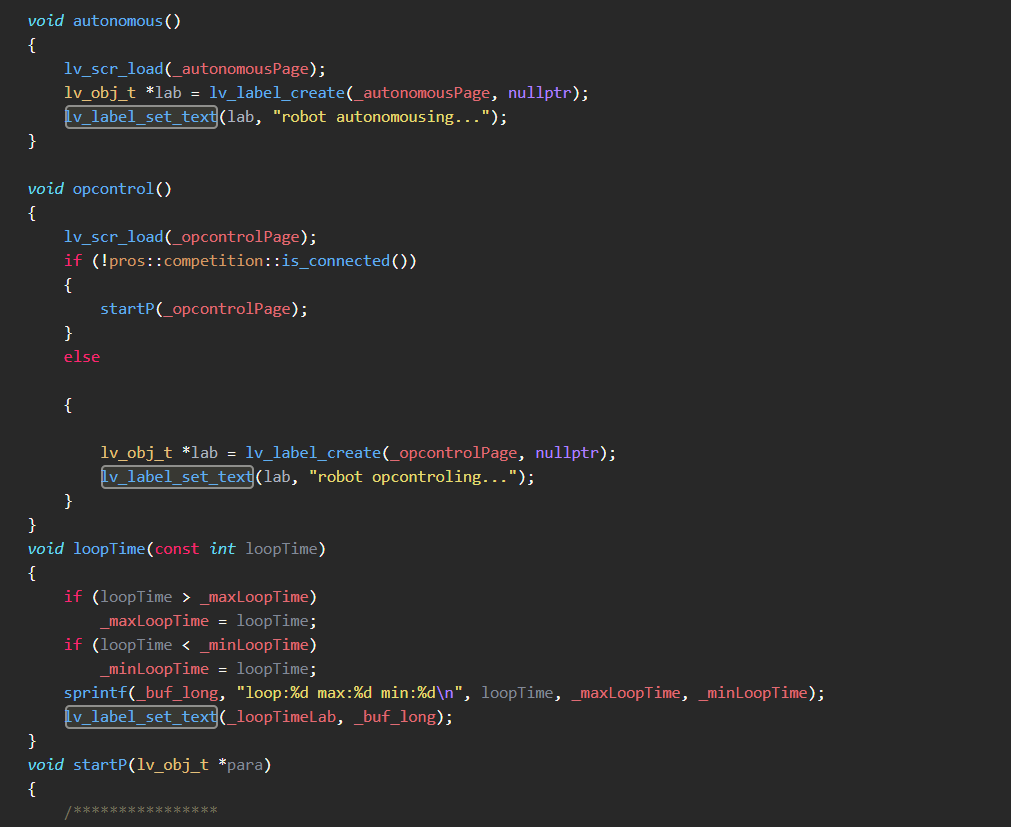
Task: Click the void keyword before autonomous()
Action: click(x=46, y=21)
